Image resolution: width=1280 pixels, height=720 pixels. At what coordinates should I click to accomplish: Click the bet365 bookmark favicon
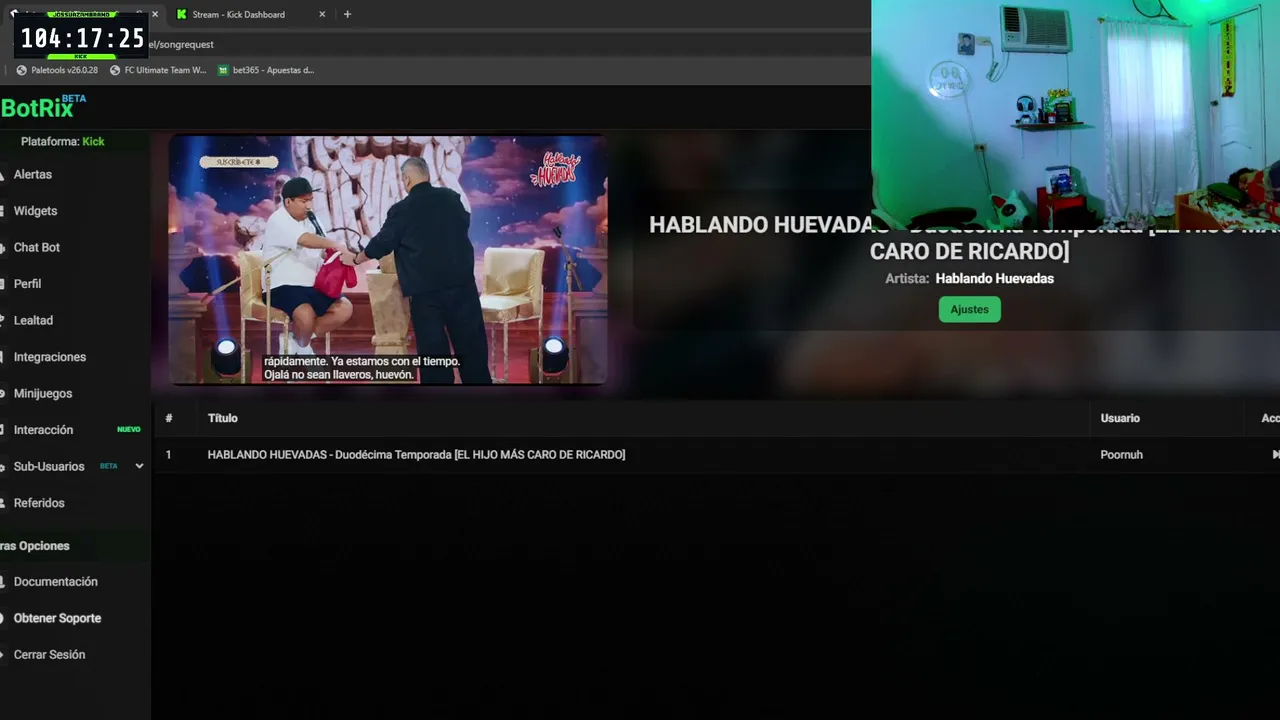(223, 70)
